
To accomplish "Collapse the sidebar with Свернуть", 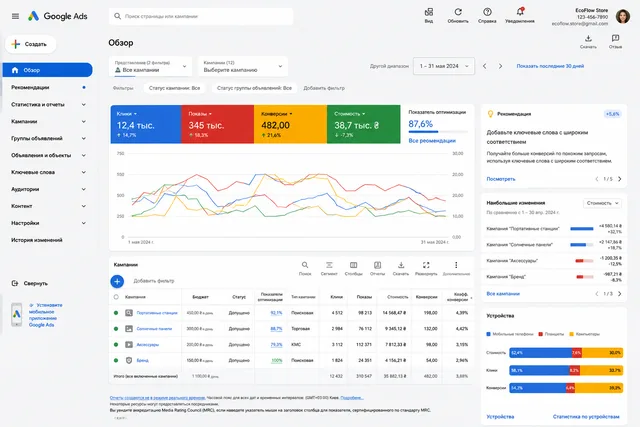I will pos(29,283).
